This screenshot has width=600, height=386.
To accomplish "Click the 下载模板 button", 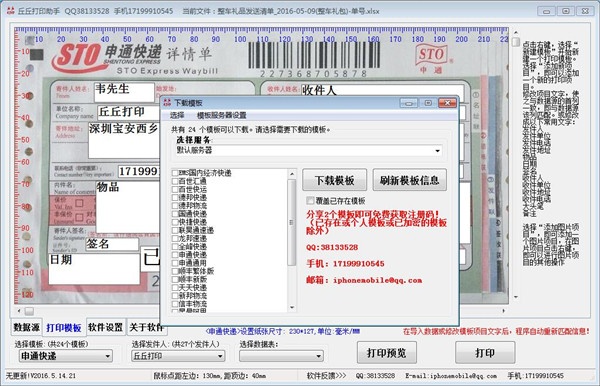I will (334, 180).
